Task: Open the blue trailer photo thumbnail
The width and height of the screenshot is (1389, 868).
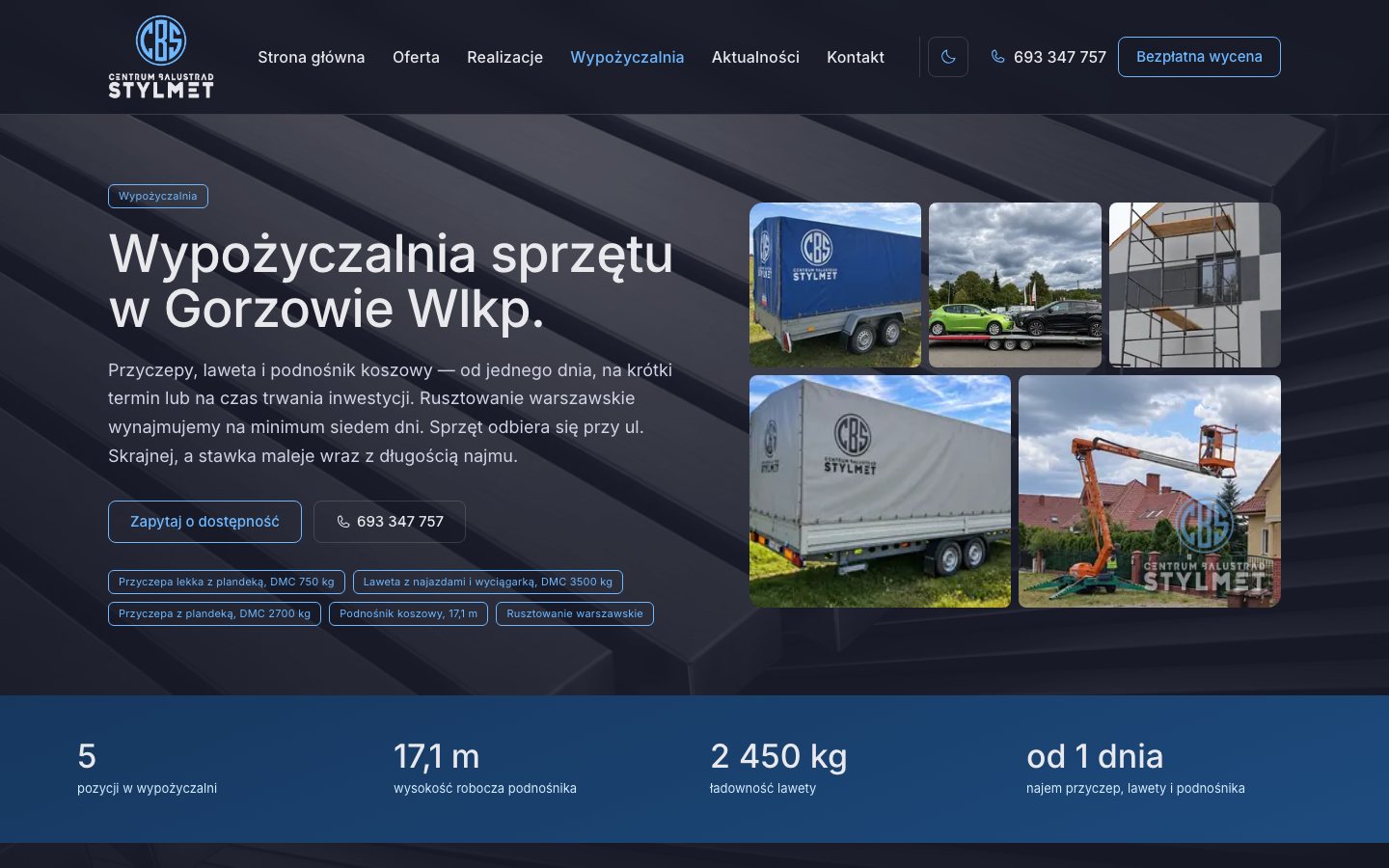Action: click(835, 285)
